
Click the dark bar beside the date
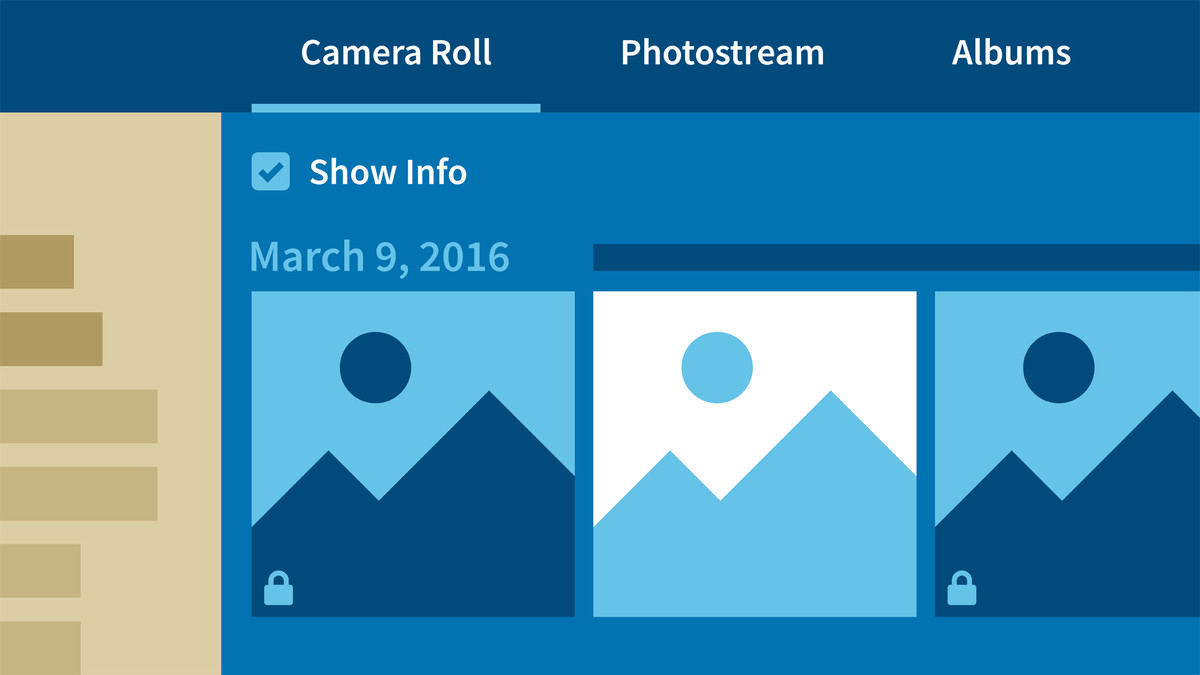[896, 257]
